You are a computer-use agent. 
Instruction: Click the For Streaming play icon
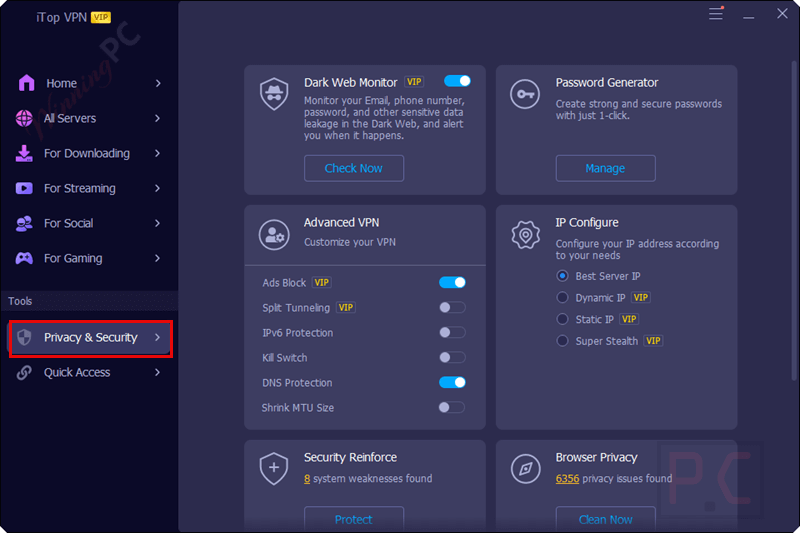24,188
